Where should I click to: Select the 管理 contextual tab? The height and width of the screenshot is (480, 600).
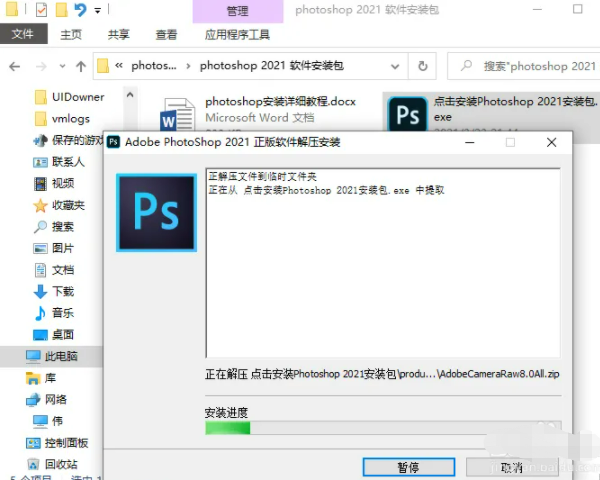[238, 11]
